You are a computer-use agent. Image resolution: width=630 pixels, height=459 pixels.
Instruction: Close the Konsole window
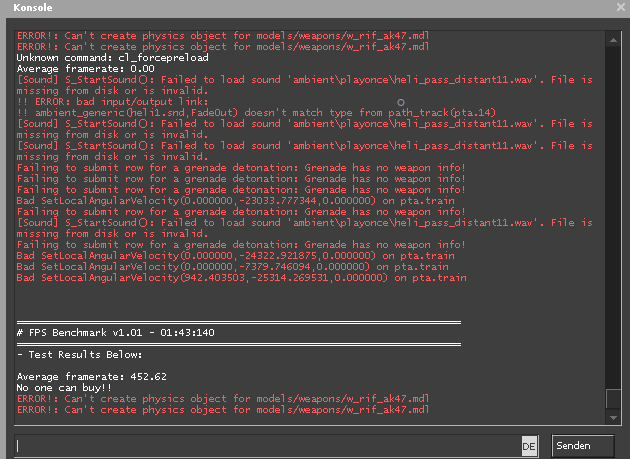621,7
